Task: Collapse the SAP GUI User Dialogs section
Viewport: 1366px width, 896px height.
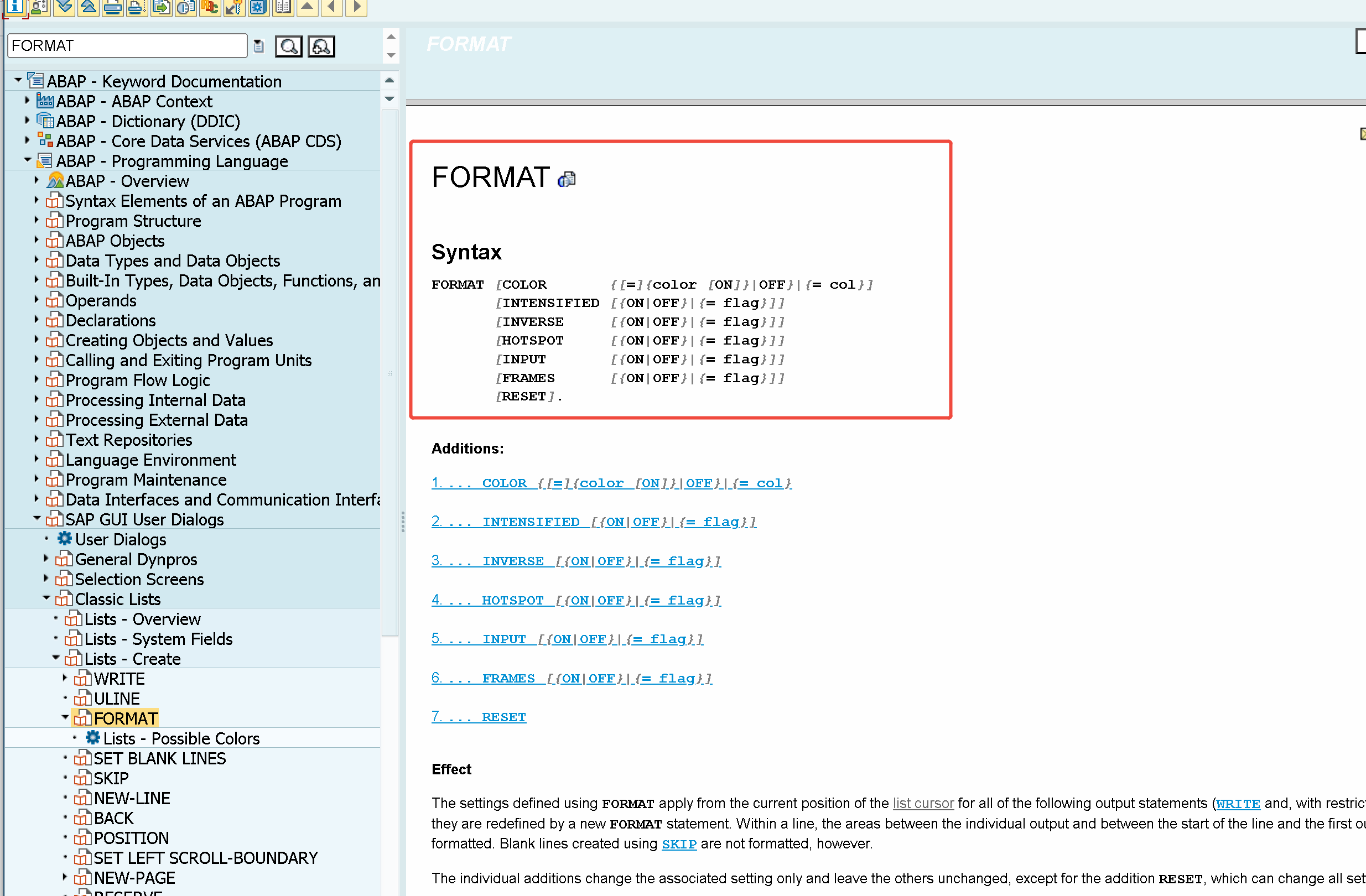Action: pos(37,519)
